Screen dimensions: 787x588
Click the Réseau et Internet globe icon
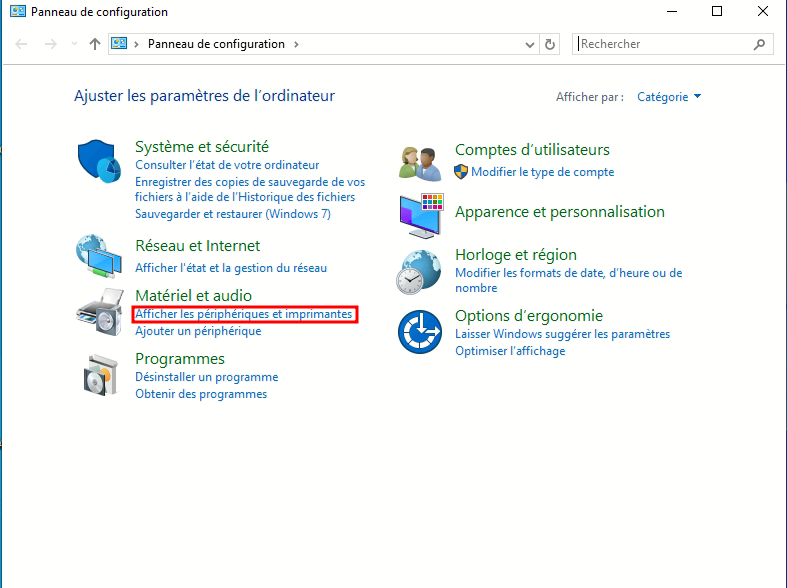(99, 256)
